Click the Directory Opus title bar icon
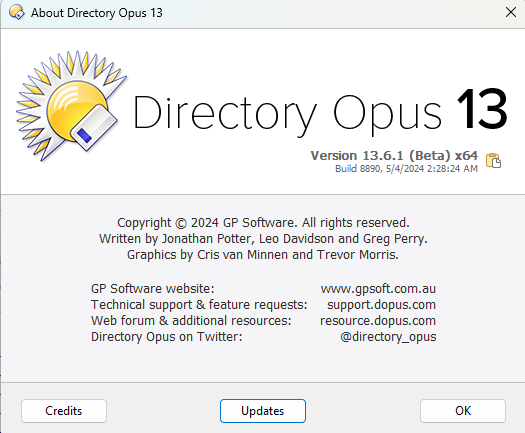This screenshot has width=525, height=433. 17,12
